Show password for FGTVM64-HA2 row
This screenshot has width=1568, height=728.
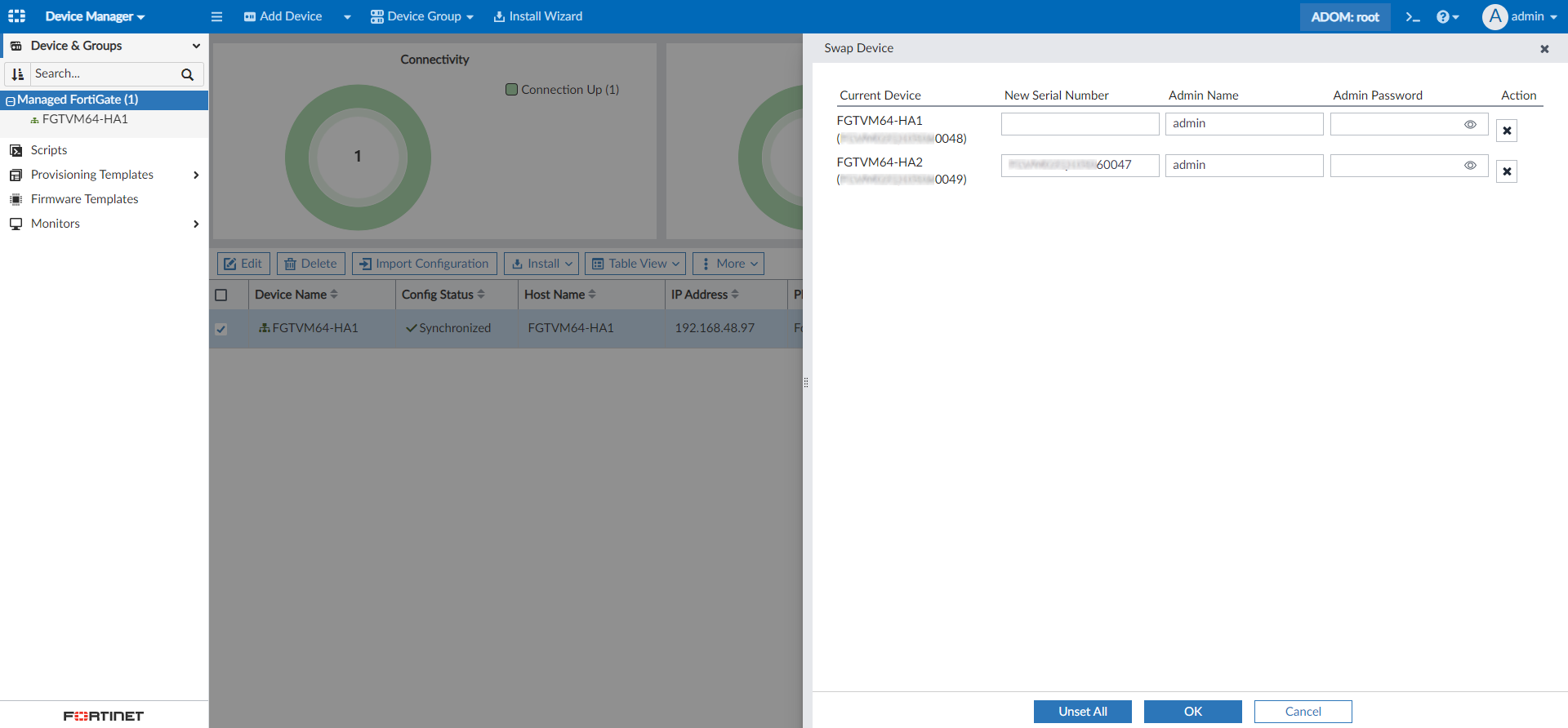point(1470,166)
